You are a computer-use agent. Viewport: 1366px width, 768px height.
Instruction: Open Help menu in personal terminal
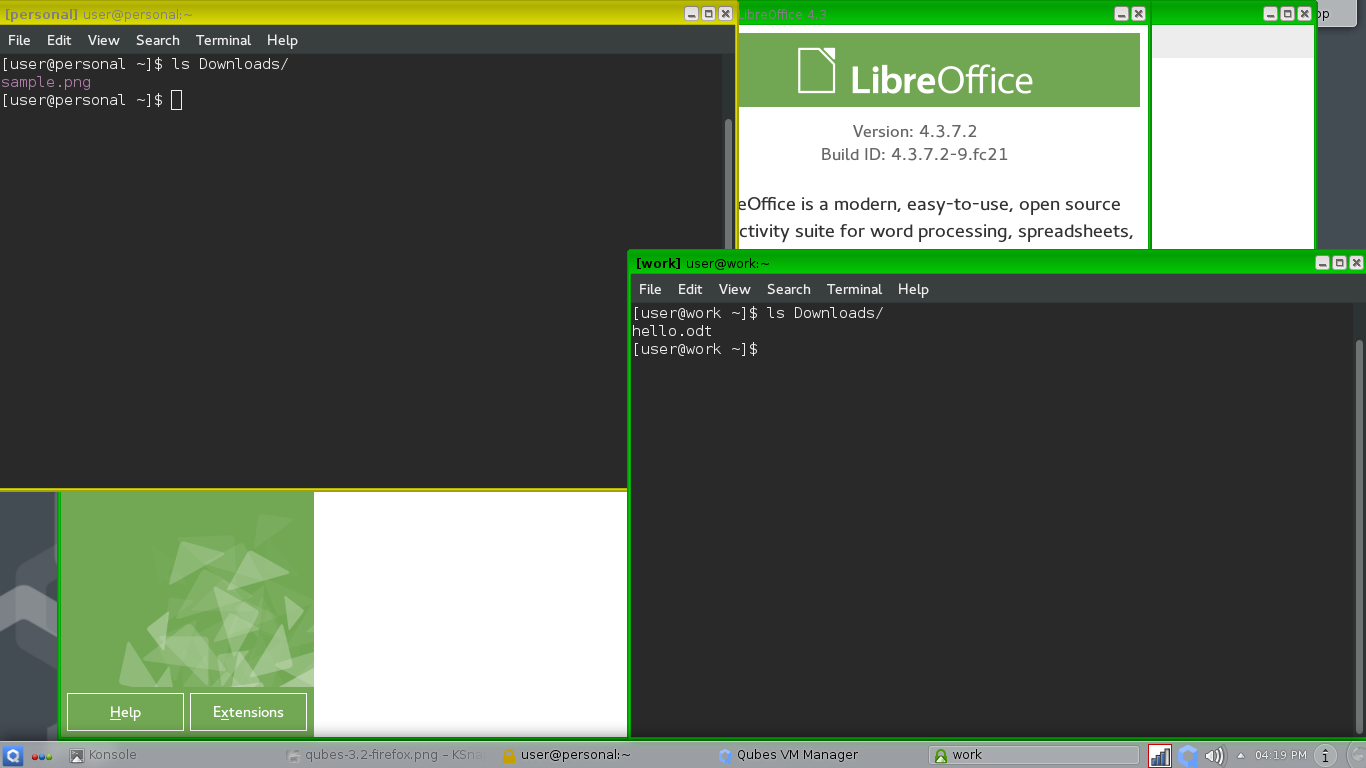tap(282, 40)
